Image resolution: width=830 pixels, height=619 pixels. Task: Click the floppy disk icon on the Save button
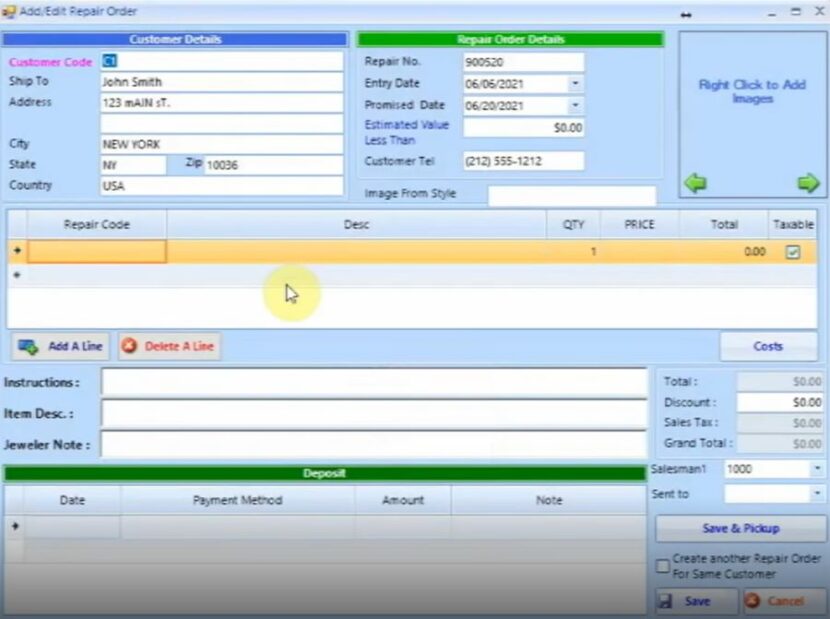point(666,601)
